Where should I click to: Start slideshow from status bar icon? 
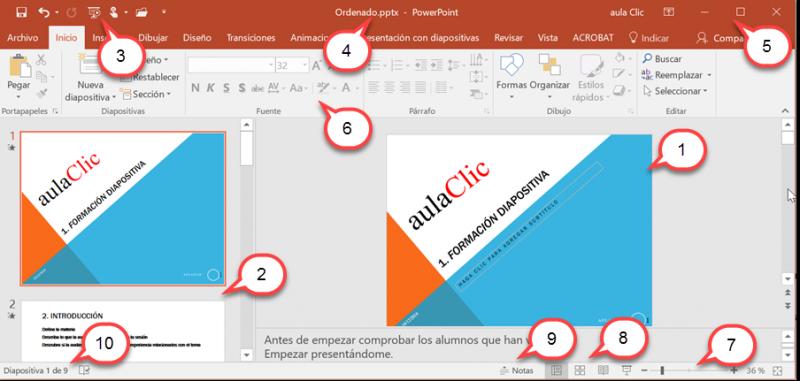(x=627, y=370)
